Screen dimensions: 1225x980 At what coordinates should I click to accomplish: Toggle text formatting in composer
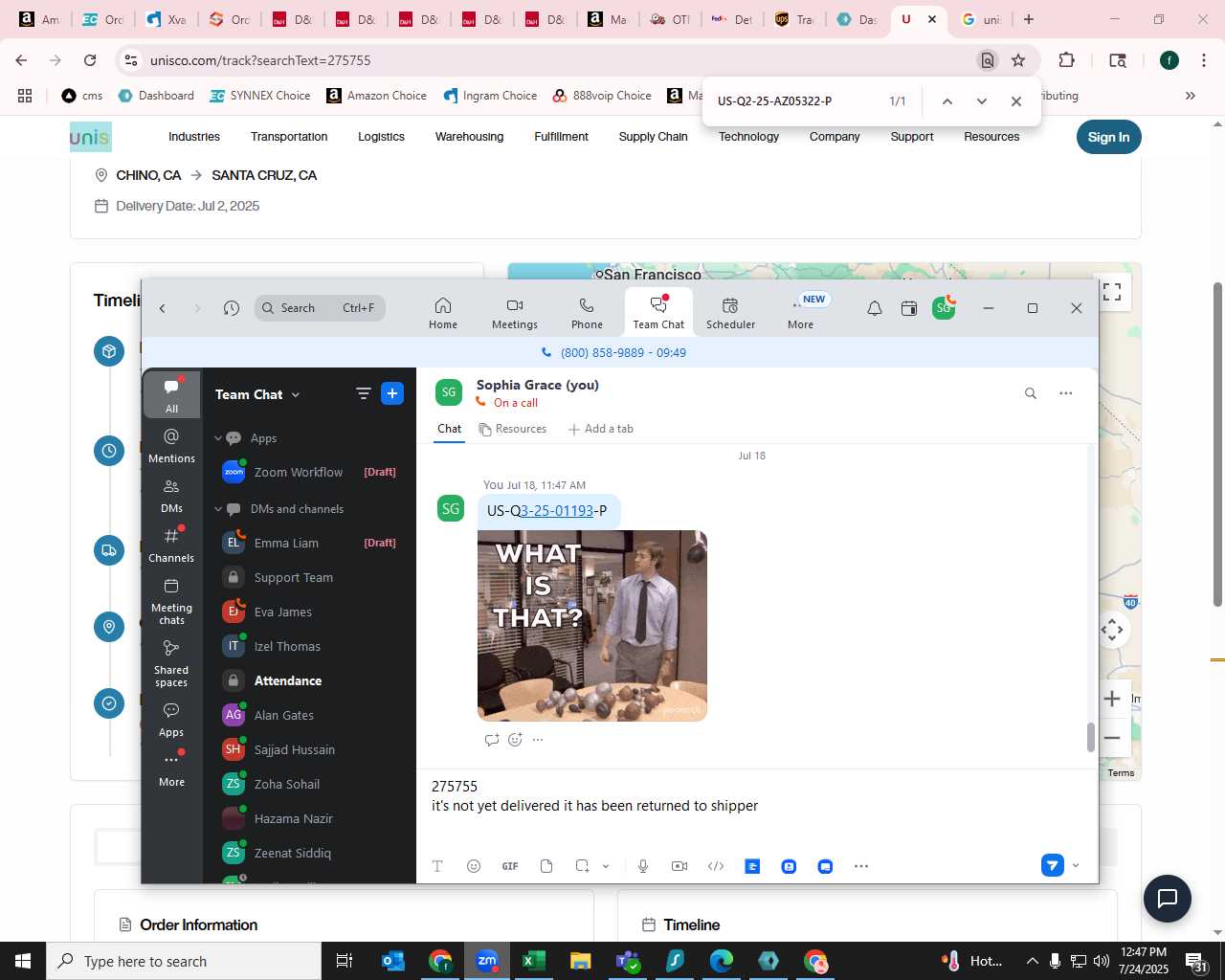coord(437,866)
